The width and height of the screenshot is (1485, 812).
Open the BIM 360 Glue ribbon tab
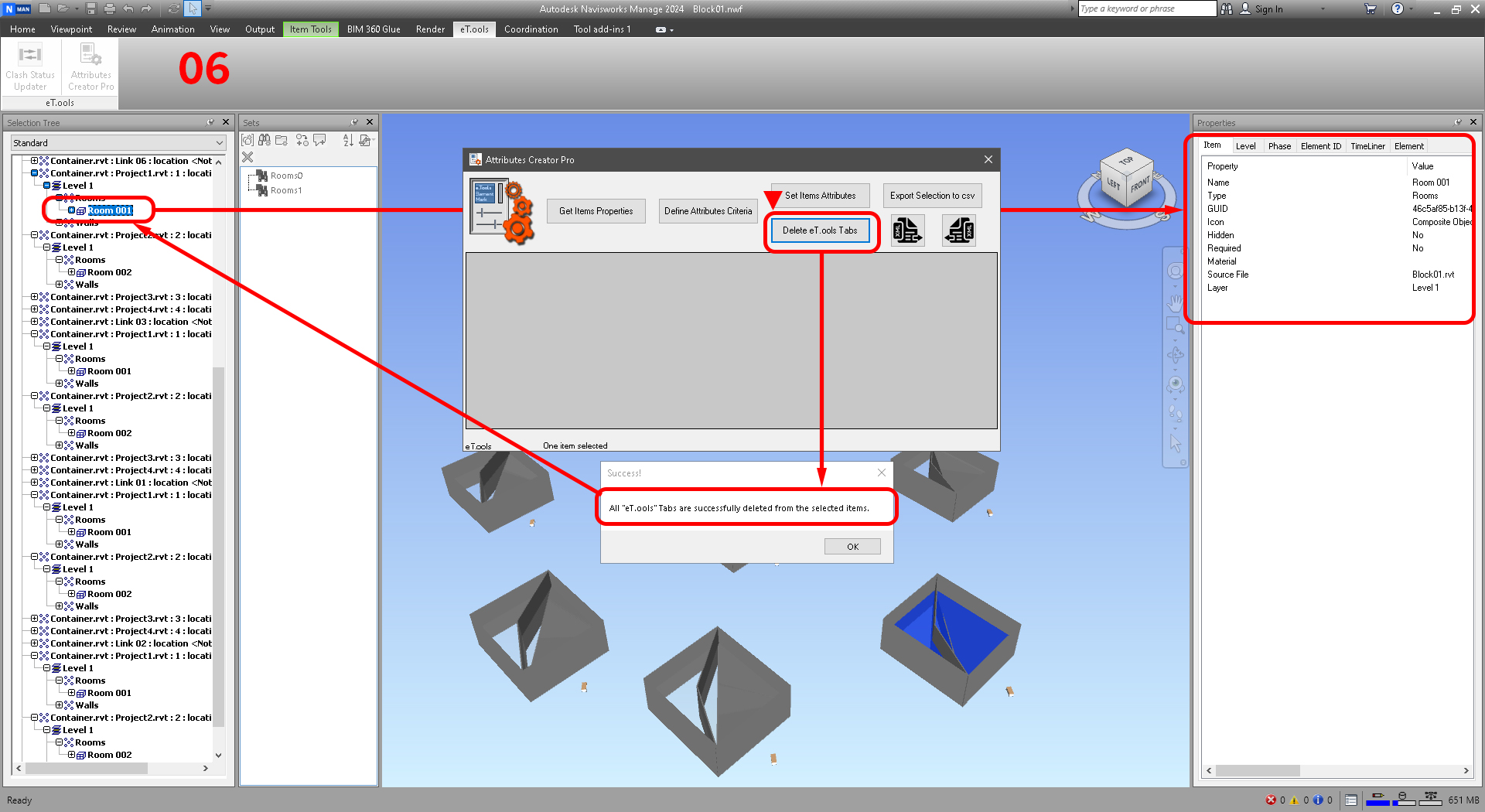[x=374, y=29]
